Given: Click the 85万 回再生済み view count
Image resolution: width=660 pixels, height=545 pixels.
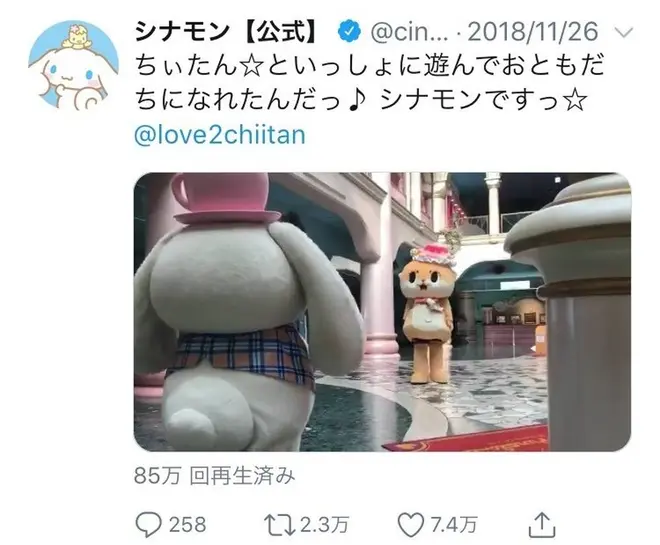Looking at the screenshot, I should click(x=215, y=476).
